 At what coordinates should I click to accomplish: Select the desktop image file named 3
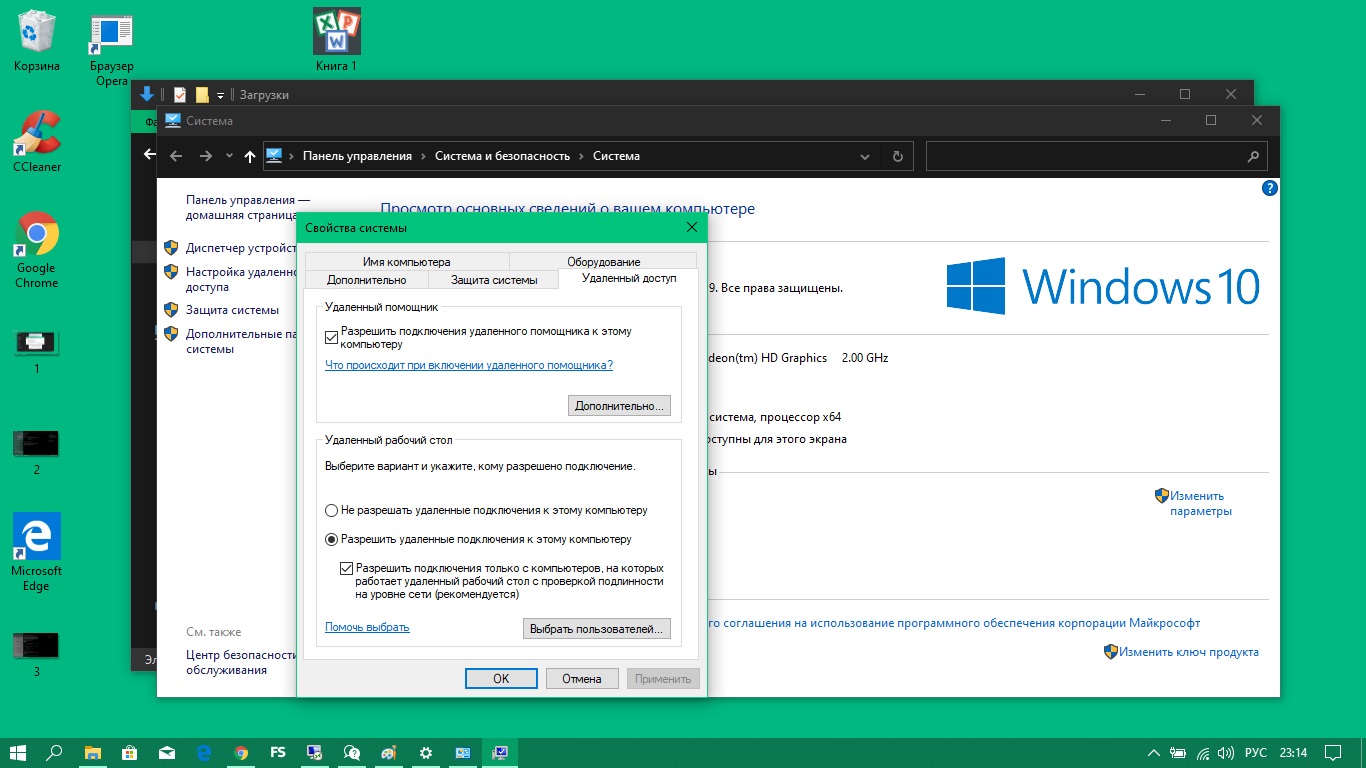pyautogui.click(x=37, y=654)
